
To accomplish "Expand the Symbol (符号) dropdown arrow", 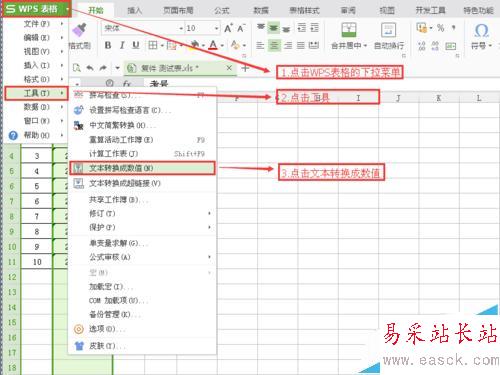I will coord(490,46).
